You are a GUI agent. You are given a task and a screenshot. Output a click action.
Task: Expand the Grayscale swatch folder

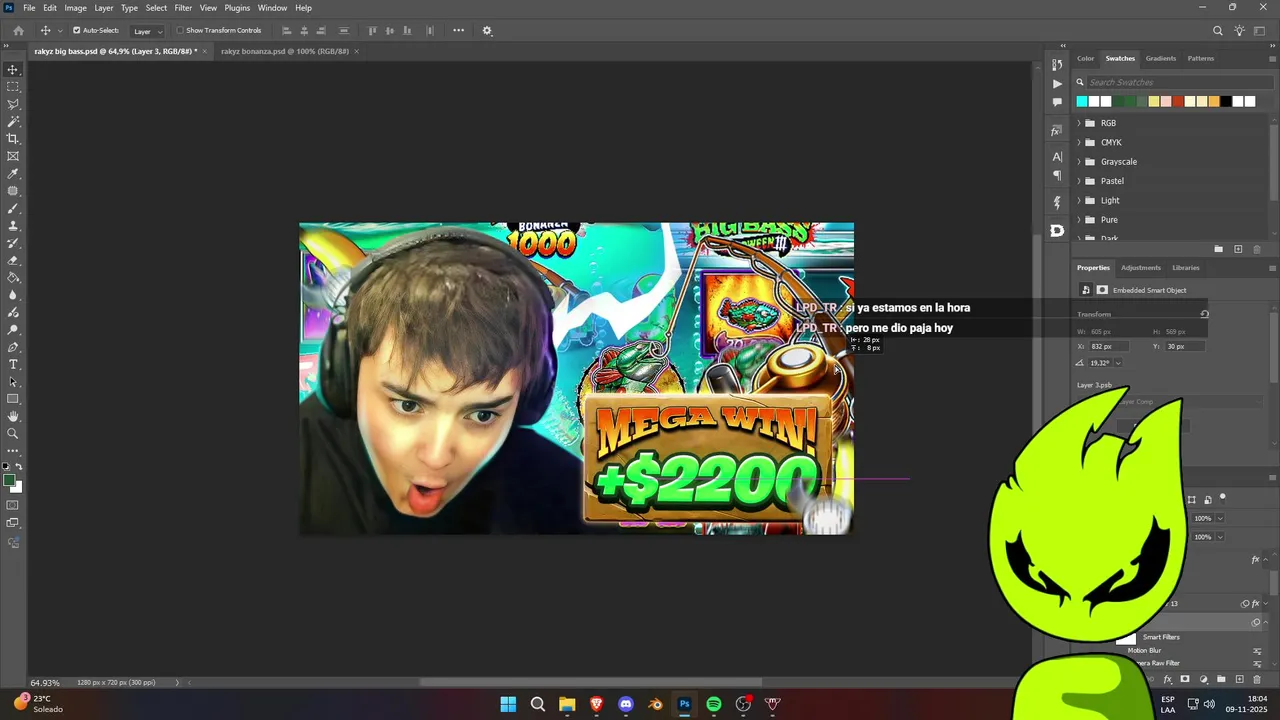tap(1079, 162)
